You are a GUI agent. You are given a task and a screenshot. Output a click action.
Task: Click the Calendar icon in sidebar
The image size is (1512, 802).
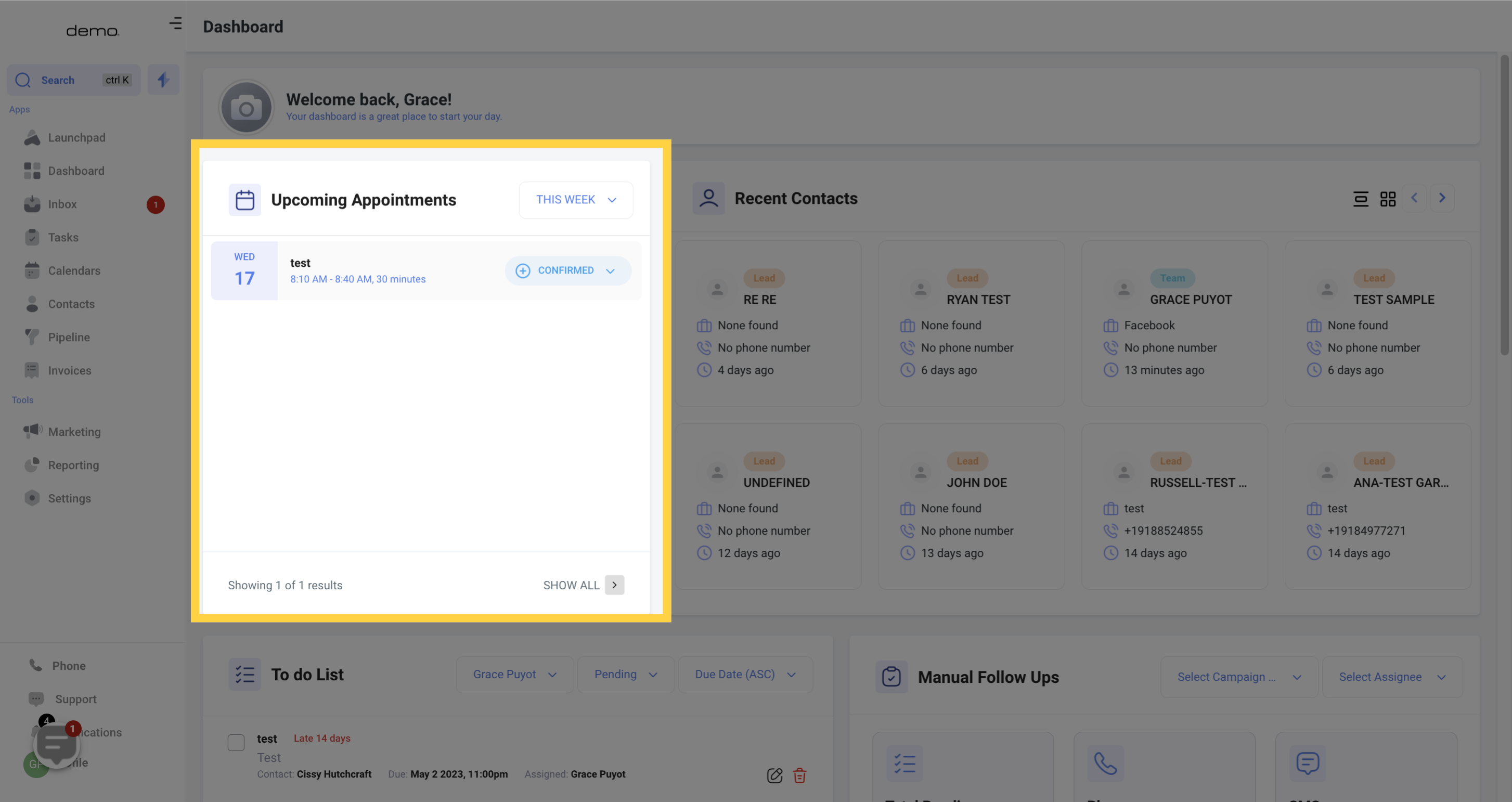point(32,271)
